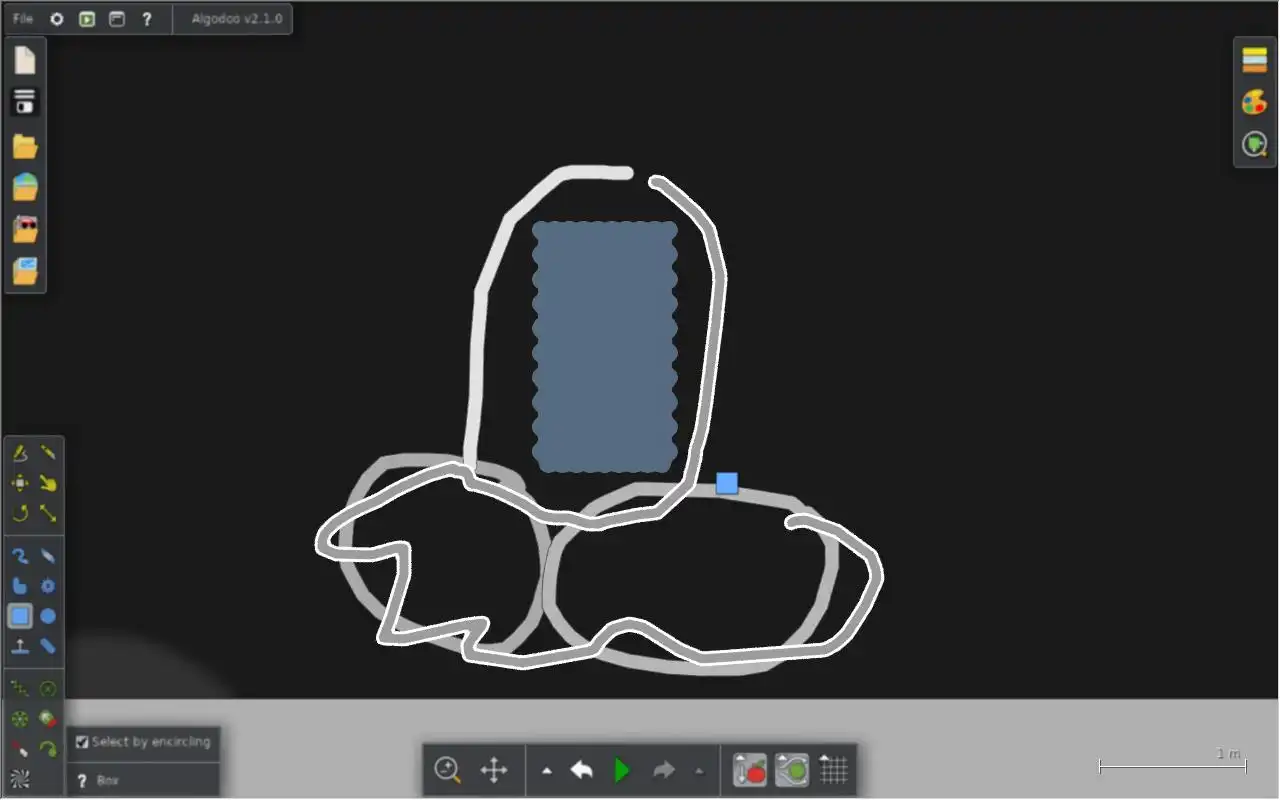Image resolution: width=1280 pixels, height=800 pixels.
Task: Open the folder icon with red creature image
Action: (25, 229)
